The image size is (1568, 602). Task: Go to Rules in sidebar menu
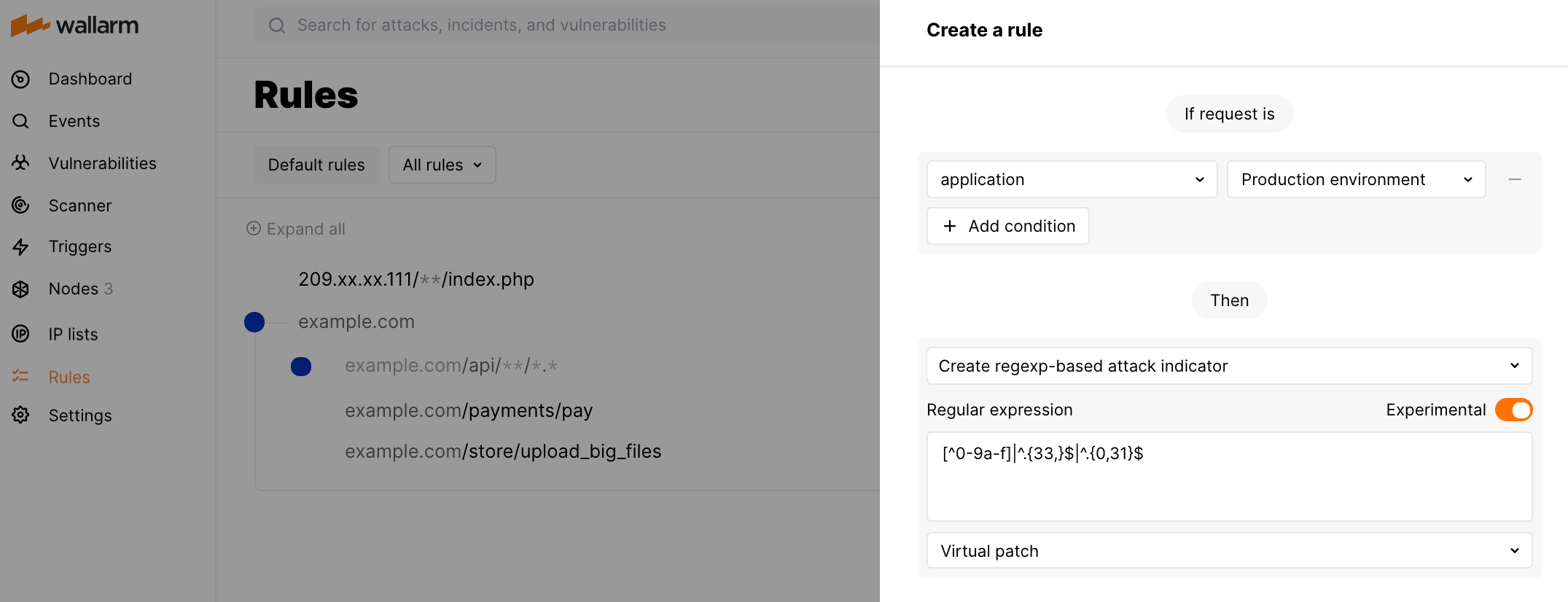click(x=69, y=377)
